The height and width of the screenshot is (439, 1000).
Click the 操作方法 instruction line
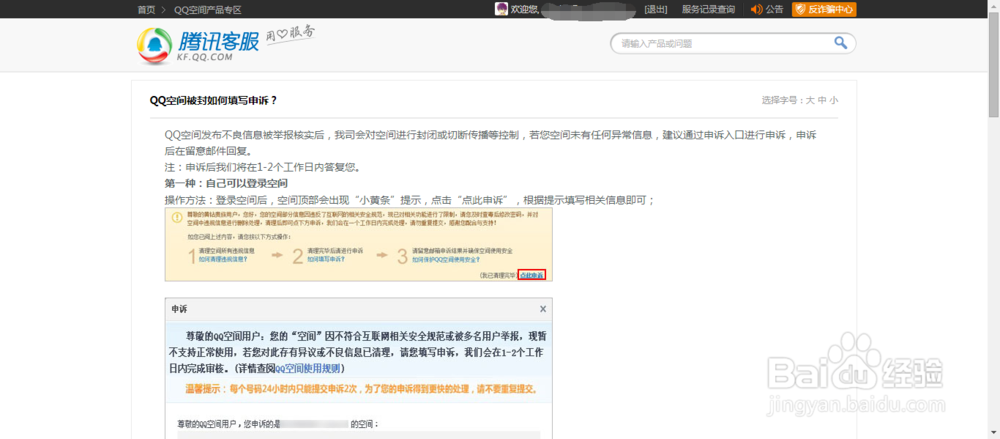(x=409, y=200)
